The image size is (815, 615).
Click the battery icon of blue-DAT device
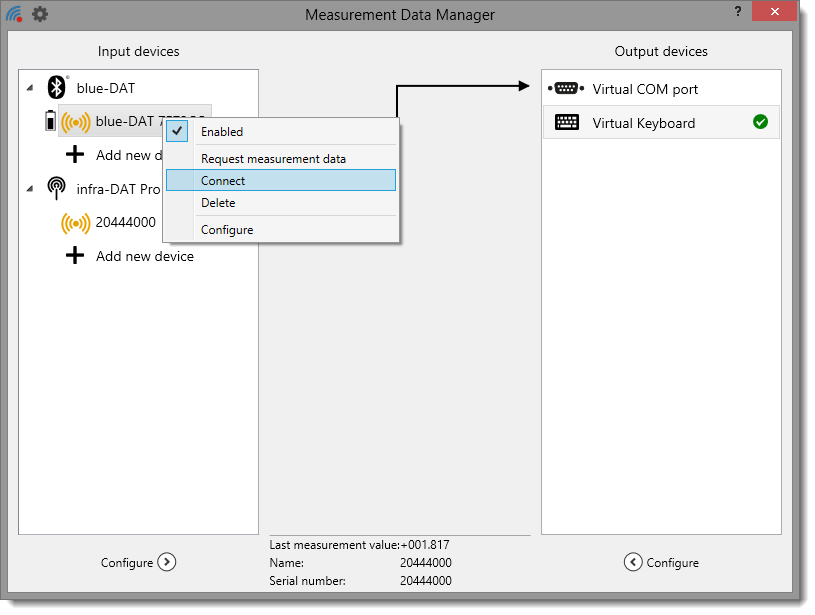click(x=50, y=122)
